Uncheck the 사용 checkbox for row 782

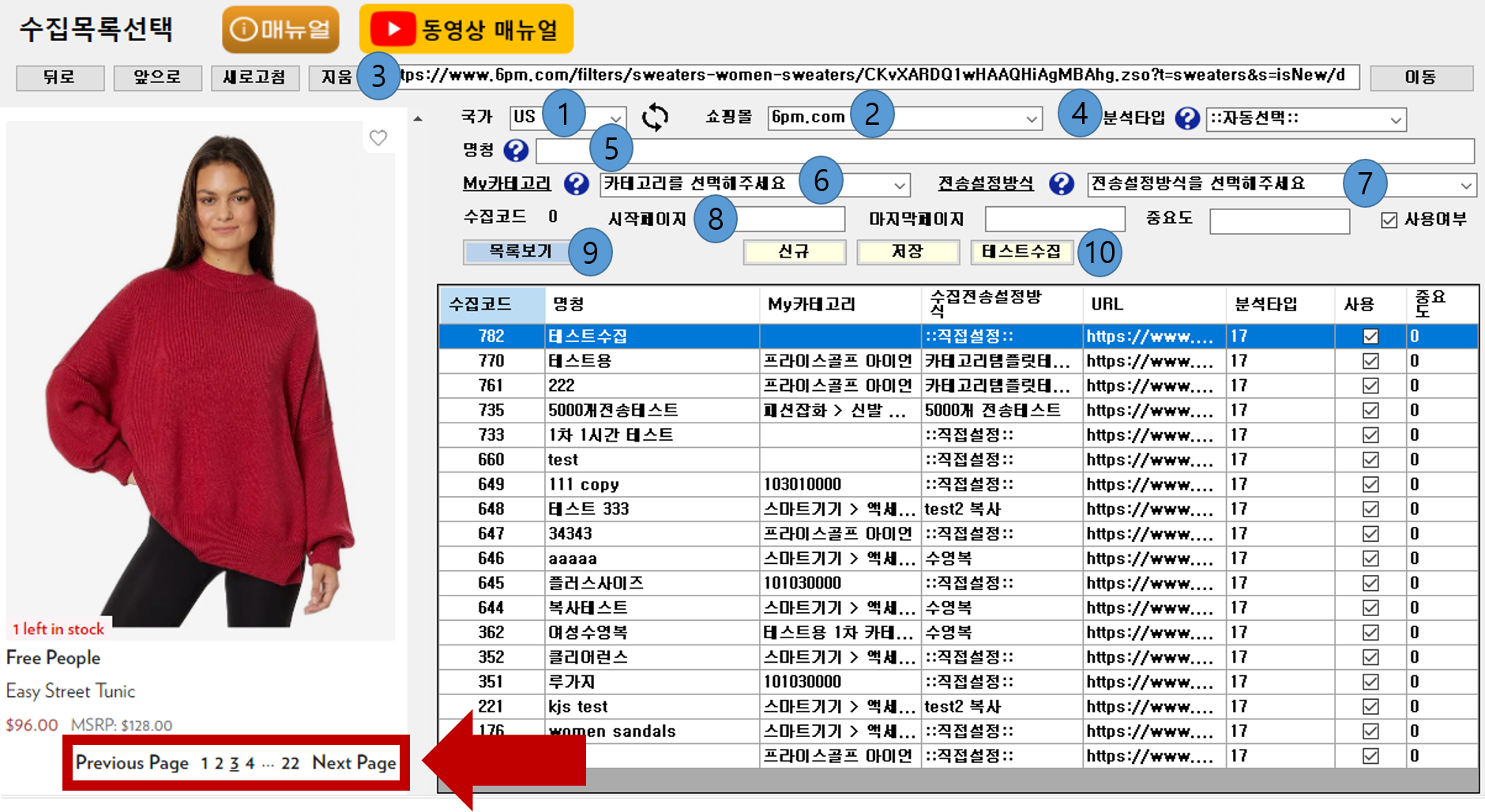pyautogui.click(x=1370, y=336)
